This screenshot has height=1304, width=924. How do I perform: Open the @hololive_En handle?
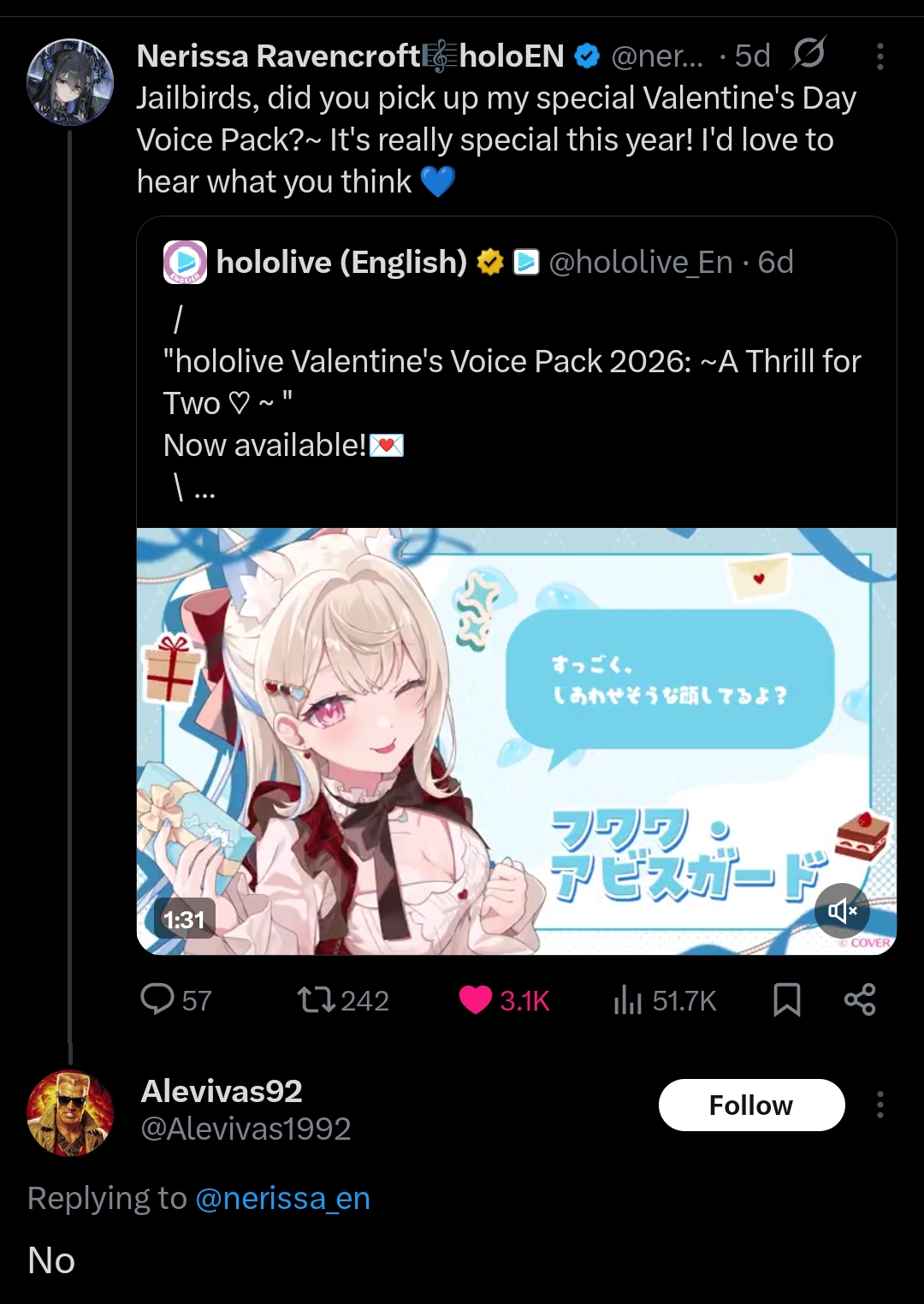(x=640, y=262)
